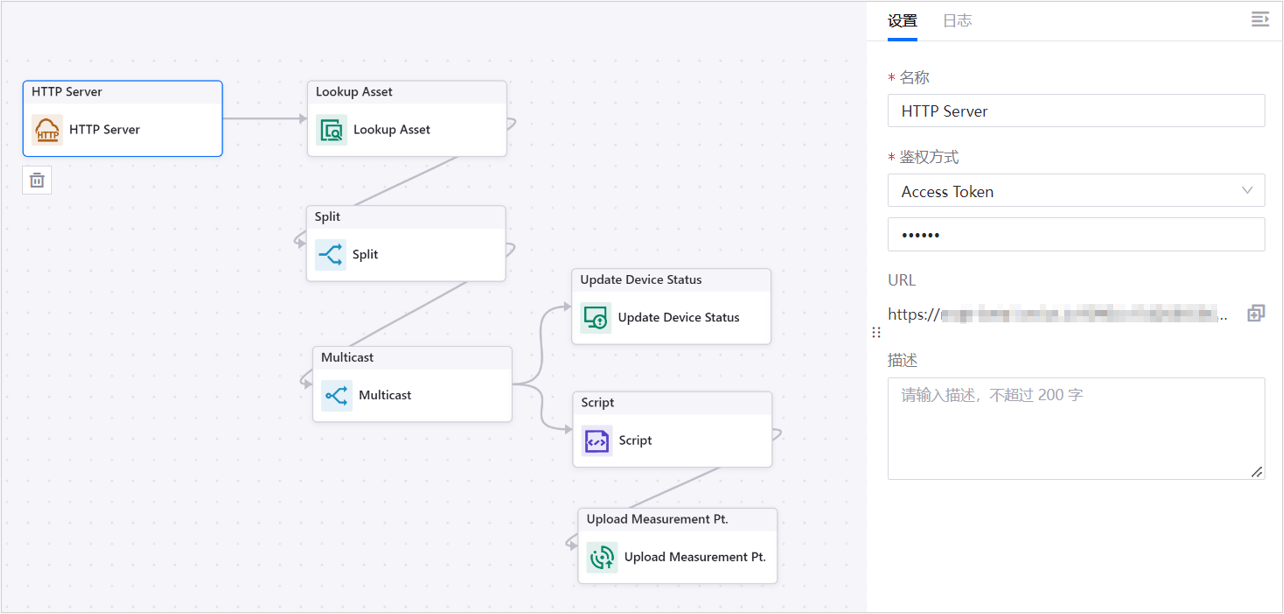The image size is (1284, 614).
Task: Click the Multicast node title header
Action: pyautogui.click(x=412, y=357)
